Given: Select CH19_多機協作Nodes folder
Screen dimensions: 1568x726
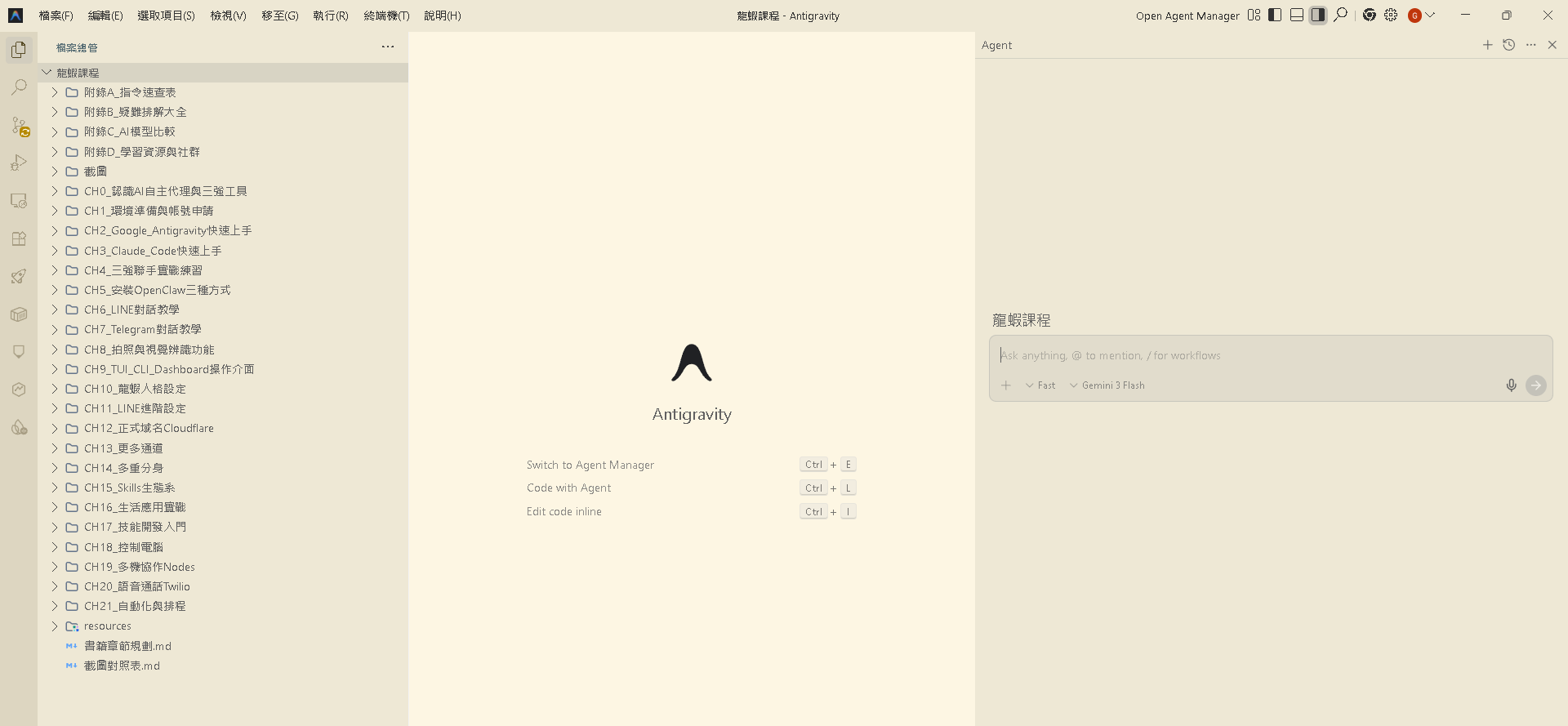Looking at the screenshot, I should [x=223, y=567].
